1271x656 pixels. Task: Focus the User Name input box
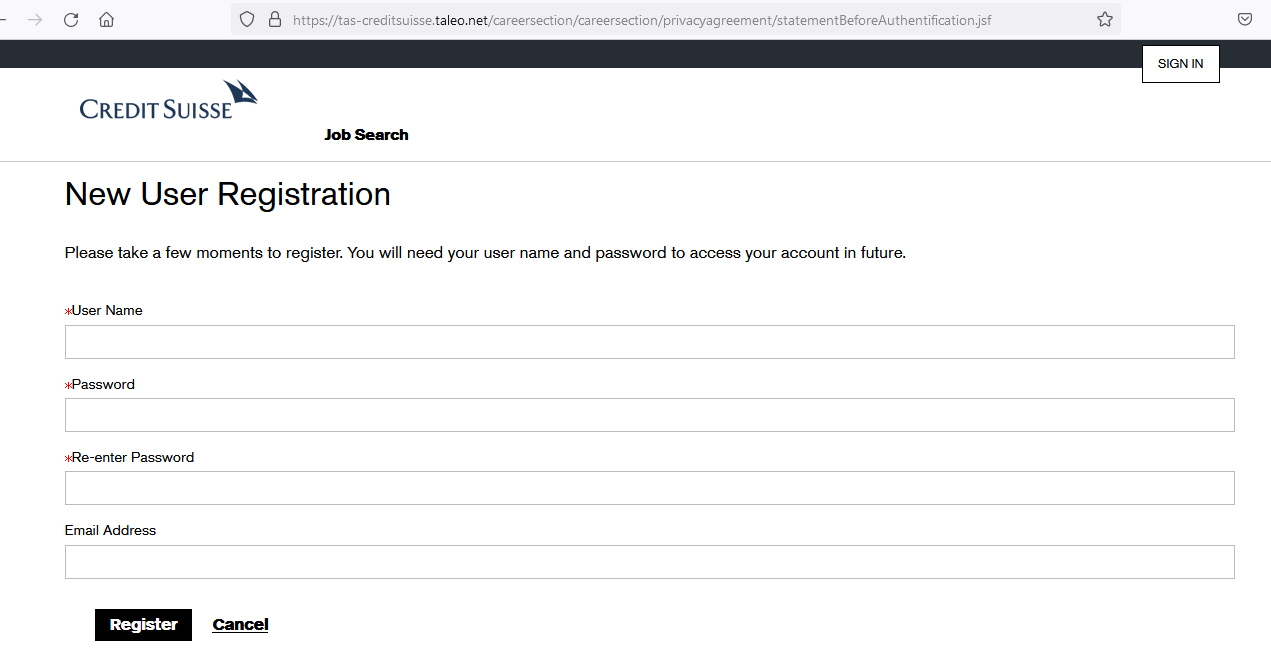[649, 342]
